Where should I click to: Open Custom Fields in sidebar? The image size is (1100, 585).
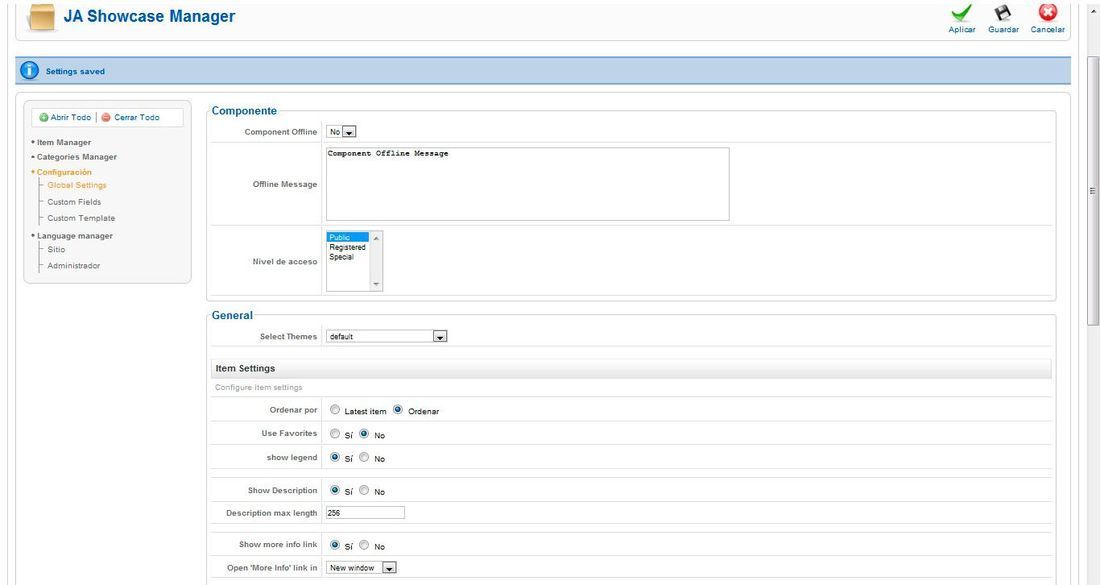pyautogui.click(x=74, y=202)
